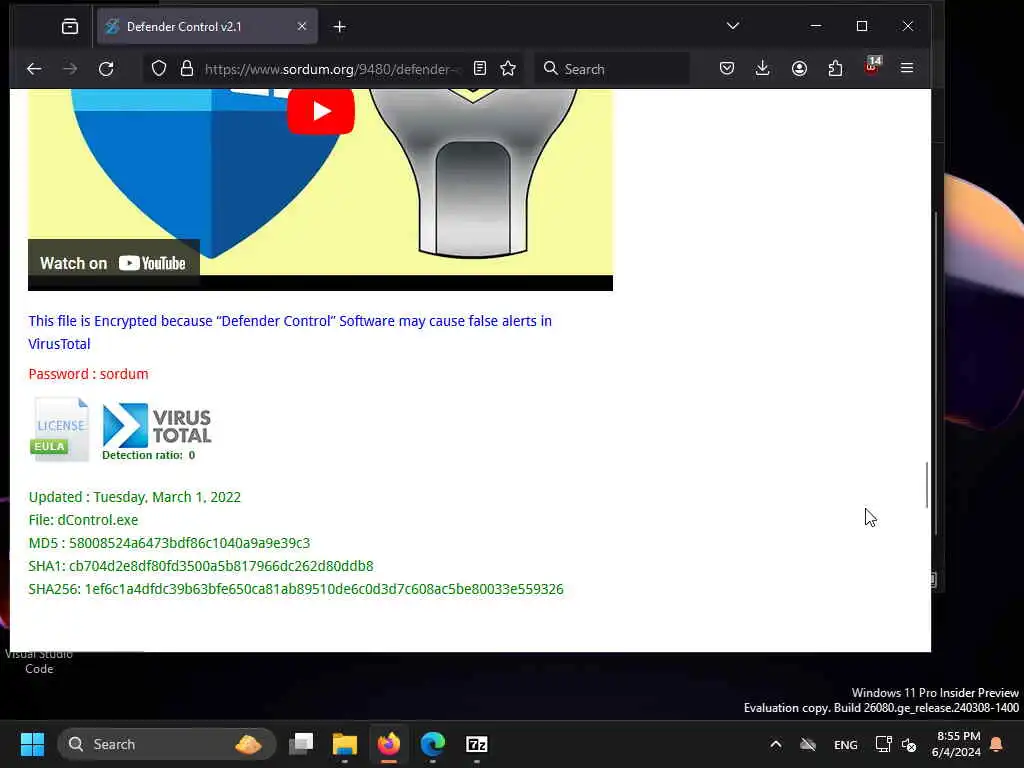
Task: Open the Firefox account icon
Action: (x=799, y=69)
